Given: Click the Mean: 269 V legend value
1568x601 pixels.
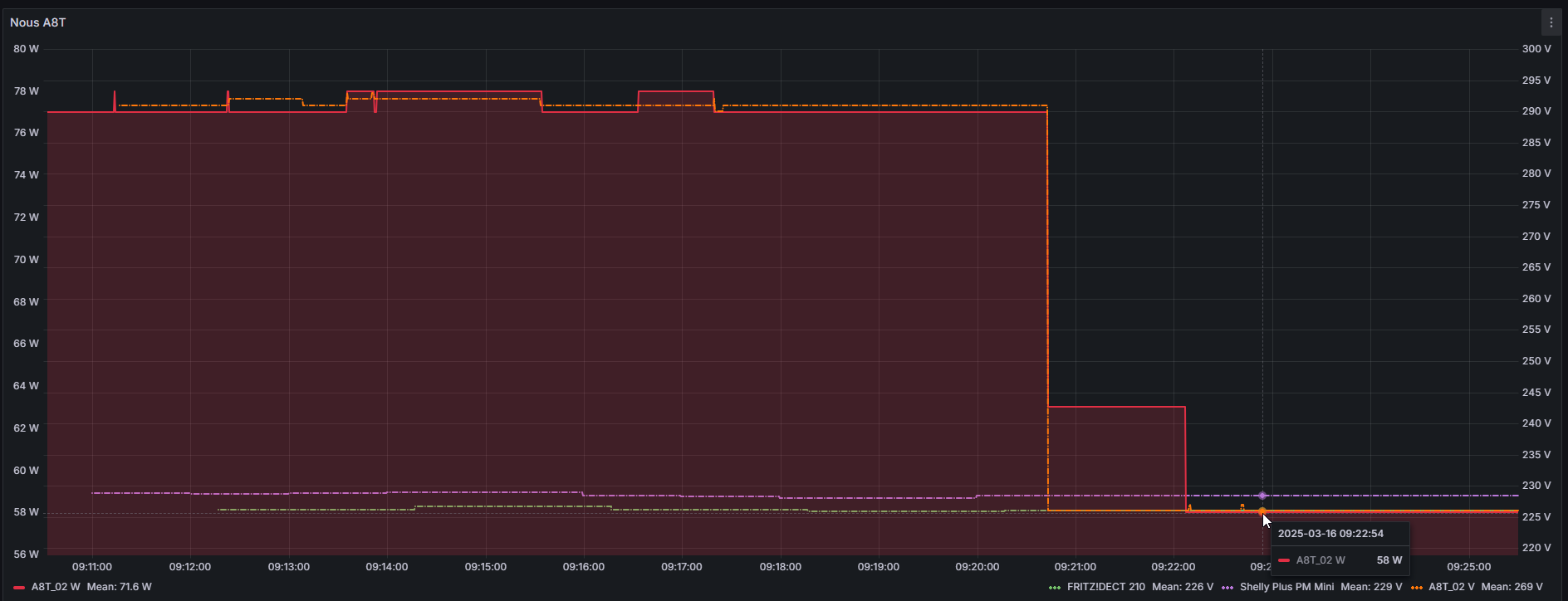Looking at the screenshot, I should point(1512,587).
